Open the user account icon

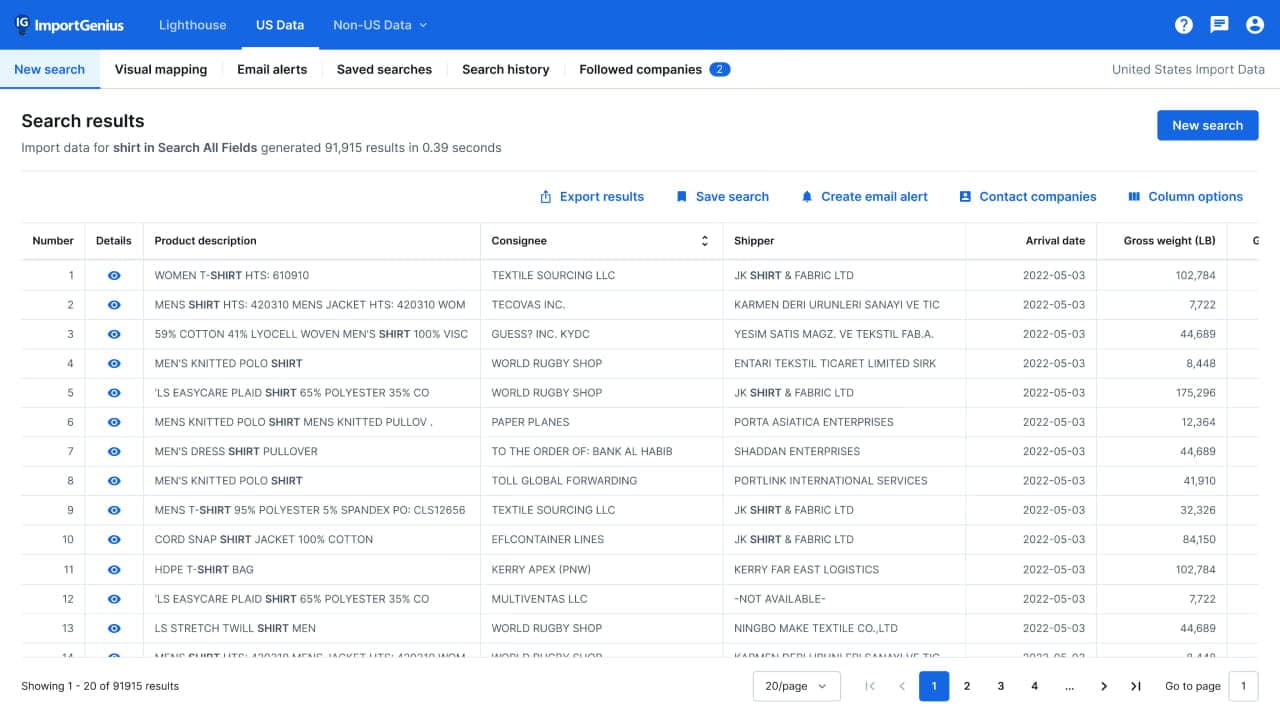[x=1255, y=24]
